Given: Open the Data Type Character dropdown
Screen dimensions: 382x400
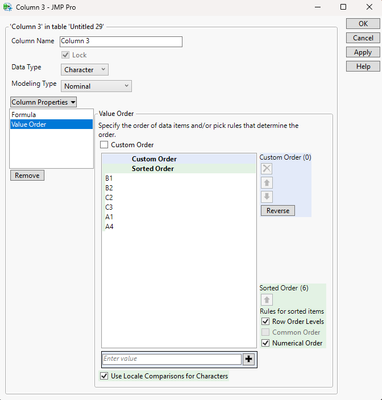Looking at the screenshot, I should click(x=85, y=70).
